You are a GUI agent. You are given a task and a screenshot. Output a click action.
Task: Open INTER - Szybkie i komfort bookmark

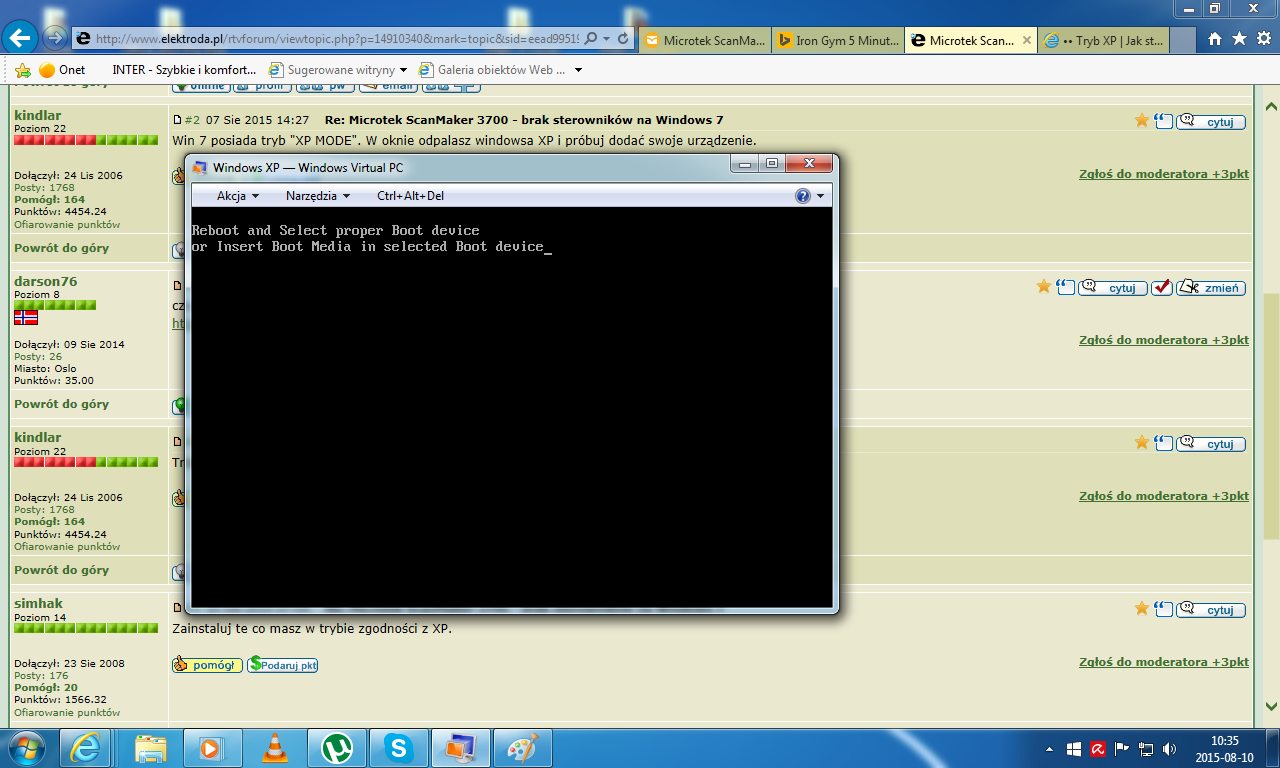click(x=184, y=70)
